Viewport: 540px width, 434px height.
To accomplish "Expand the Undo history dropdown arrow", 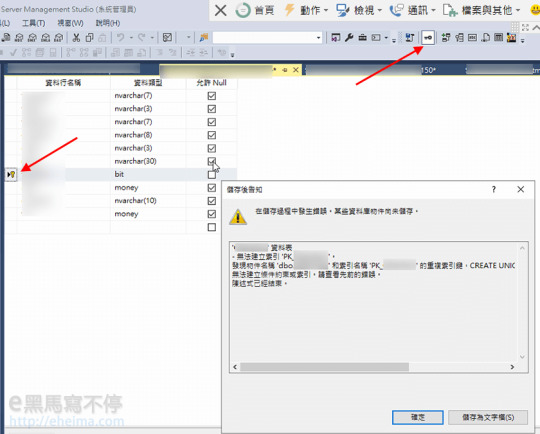I will [131, 38].
